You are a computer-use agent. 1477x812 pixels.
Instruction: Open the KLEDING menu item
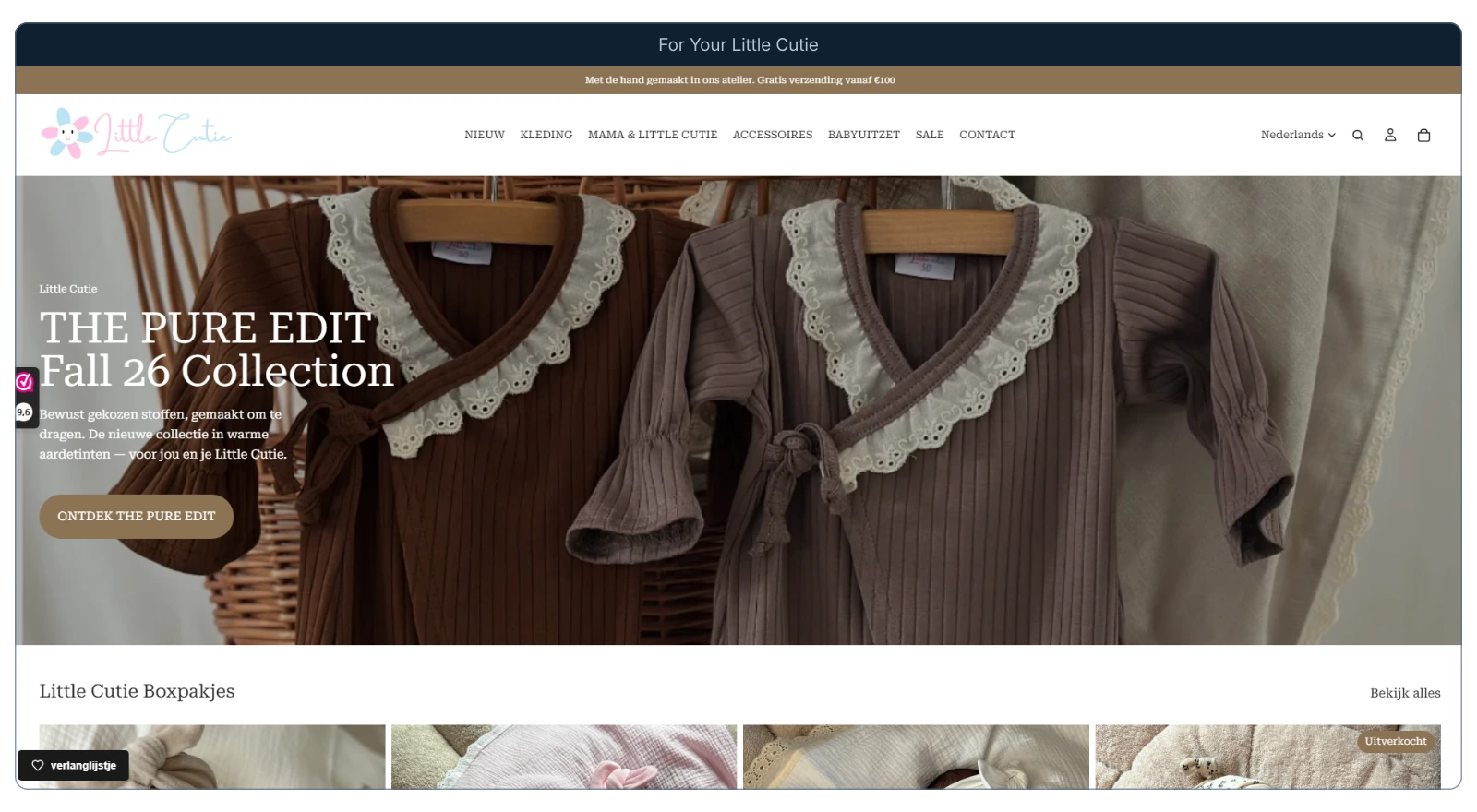click(x=546, y=135)
